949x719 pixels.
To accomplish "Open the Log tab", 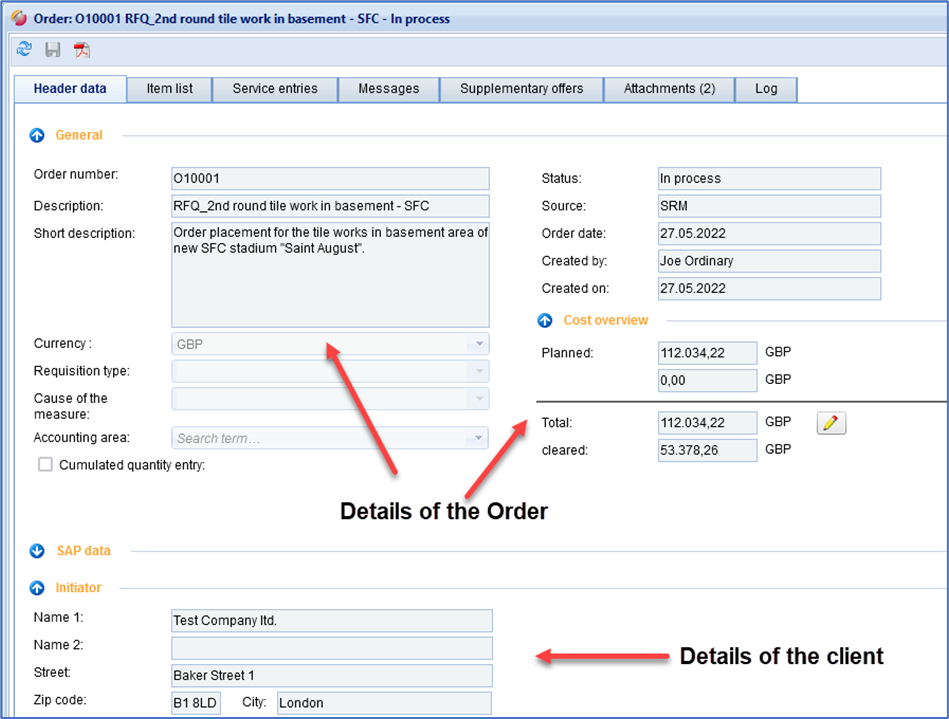I will click(766, 89).
